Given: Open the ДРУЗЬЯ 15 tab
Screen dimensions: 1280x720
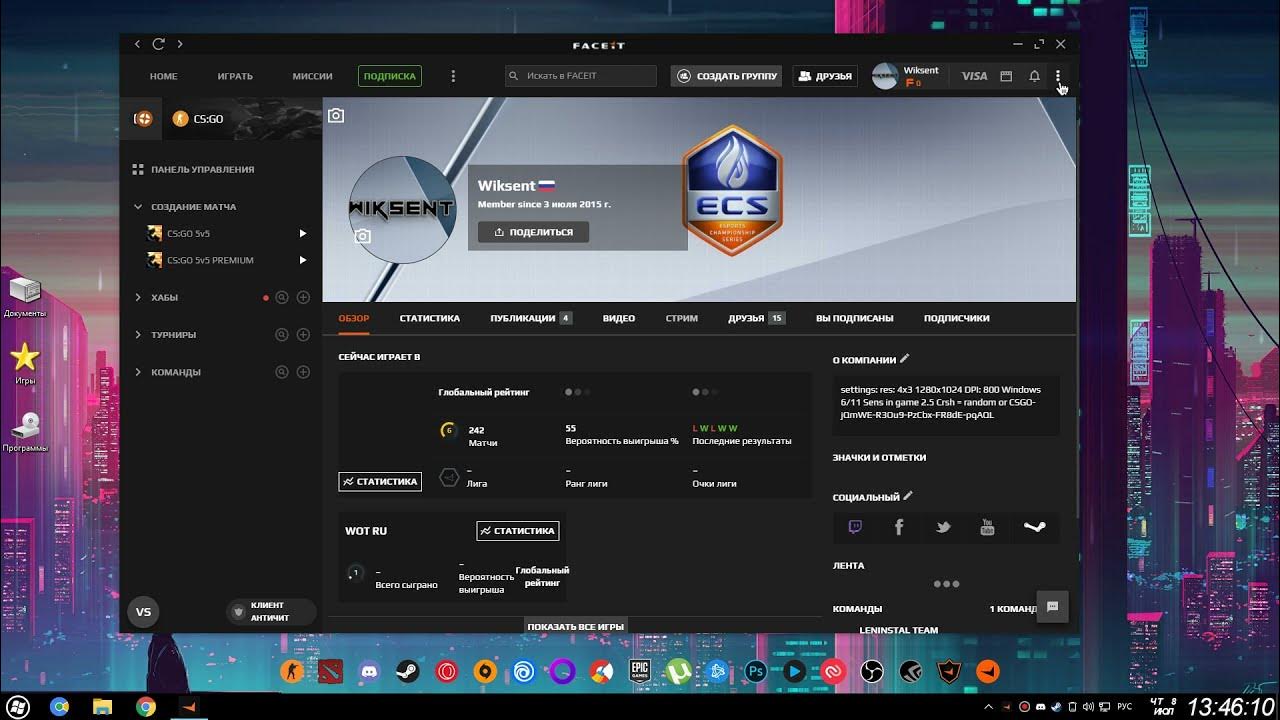Looking at the screenshot, I should point(756,318).
